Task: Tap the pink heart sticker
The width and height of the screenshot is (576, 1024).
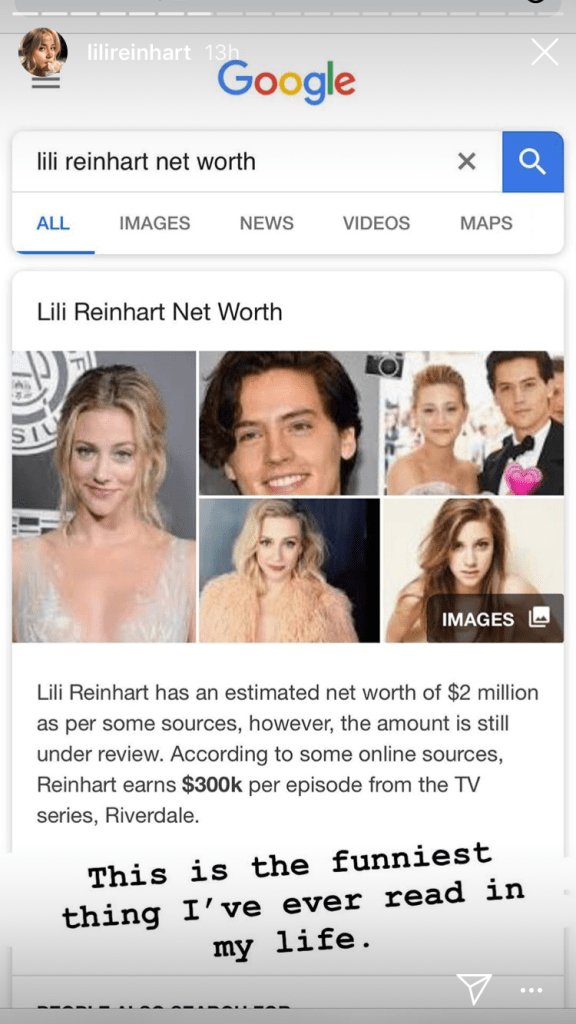Action: click(x=524, y=480)
